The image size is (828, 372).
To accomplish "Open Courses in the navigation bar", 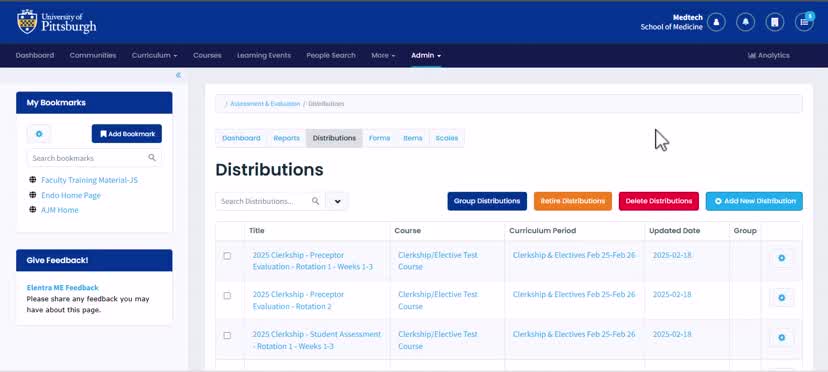I will [207, 55].
